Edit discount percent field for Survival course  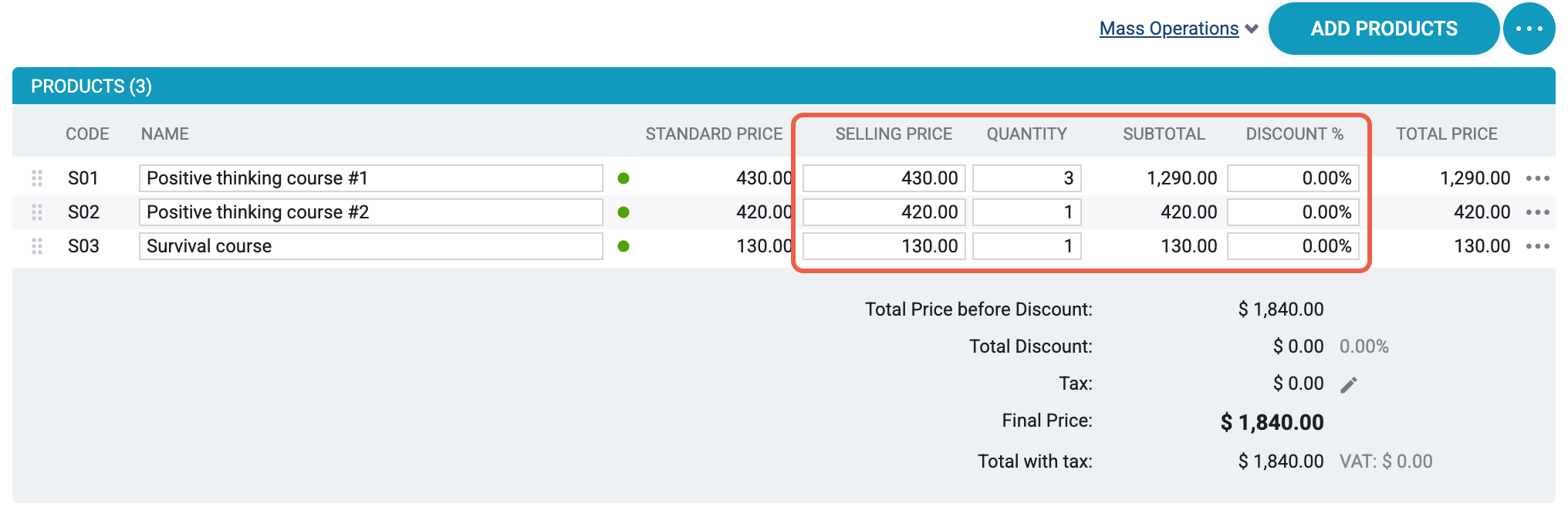pyautogui.click(x=1293, y=246)
